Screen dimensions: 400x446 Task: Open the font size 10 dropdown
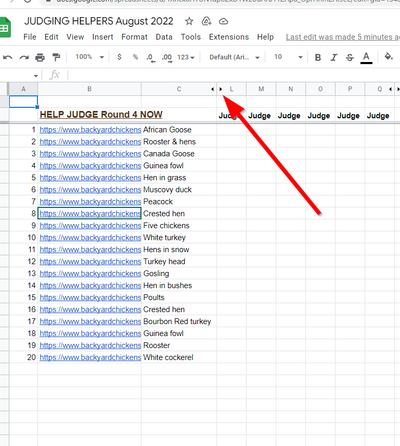tap(288, 57)
